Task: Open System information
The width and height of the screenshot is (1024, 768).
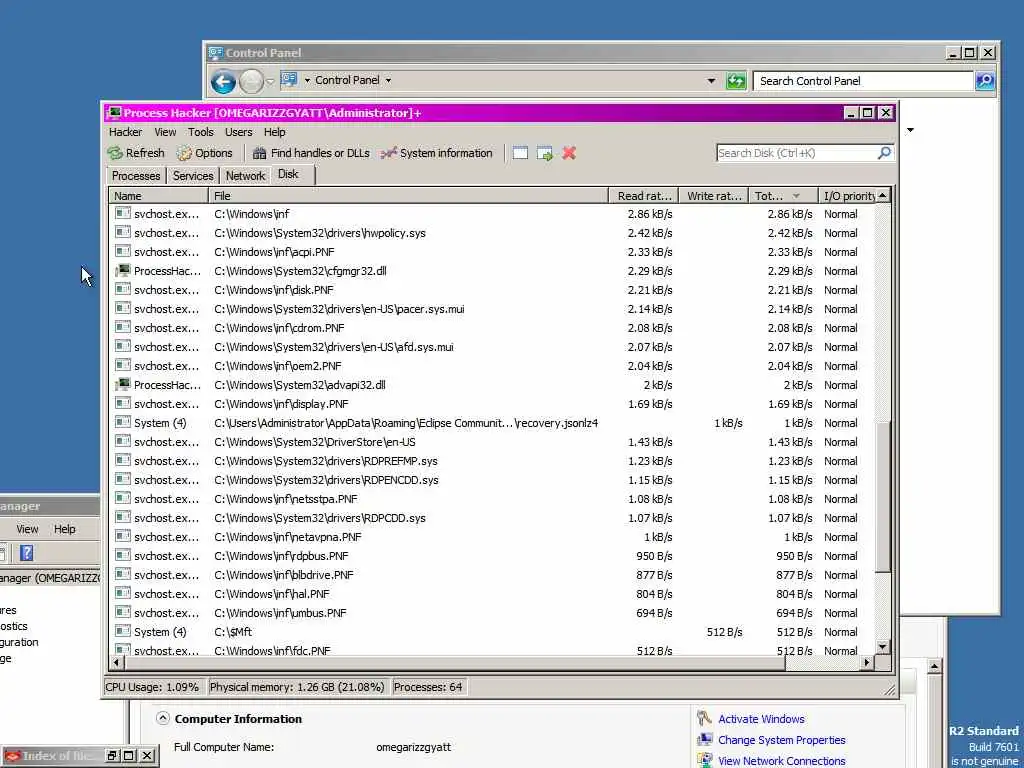Action: (x=437, y=153)
